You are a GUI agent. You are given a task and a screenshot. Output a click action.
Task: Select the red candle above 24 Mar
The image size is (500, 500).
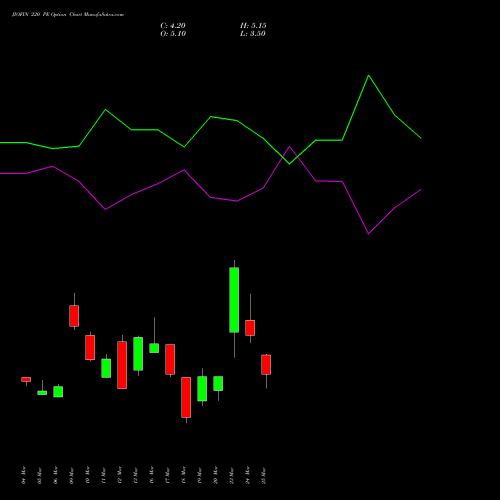[x=250, y=328]
